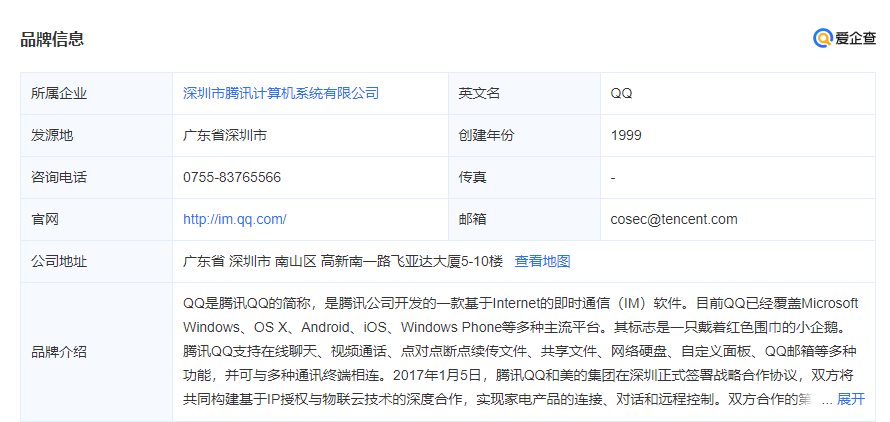Open 深圳市腾讯计算机系统有限公司 company link
Image resolution: width=890 pixels, height=422 pixels.
pos(281,93)
